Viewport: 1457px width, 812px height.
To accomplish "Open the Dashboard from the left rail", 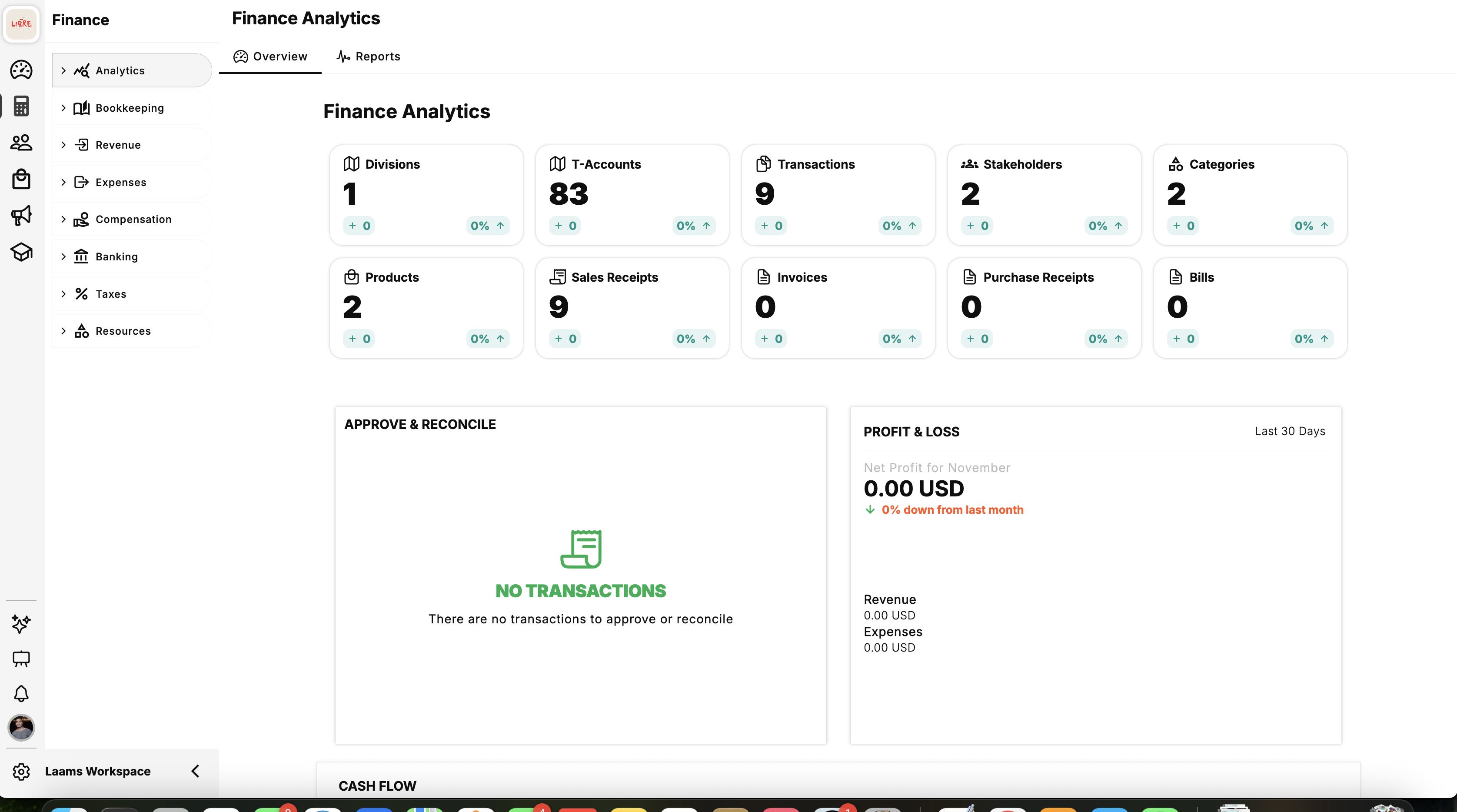I will tap(21, 70).
